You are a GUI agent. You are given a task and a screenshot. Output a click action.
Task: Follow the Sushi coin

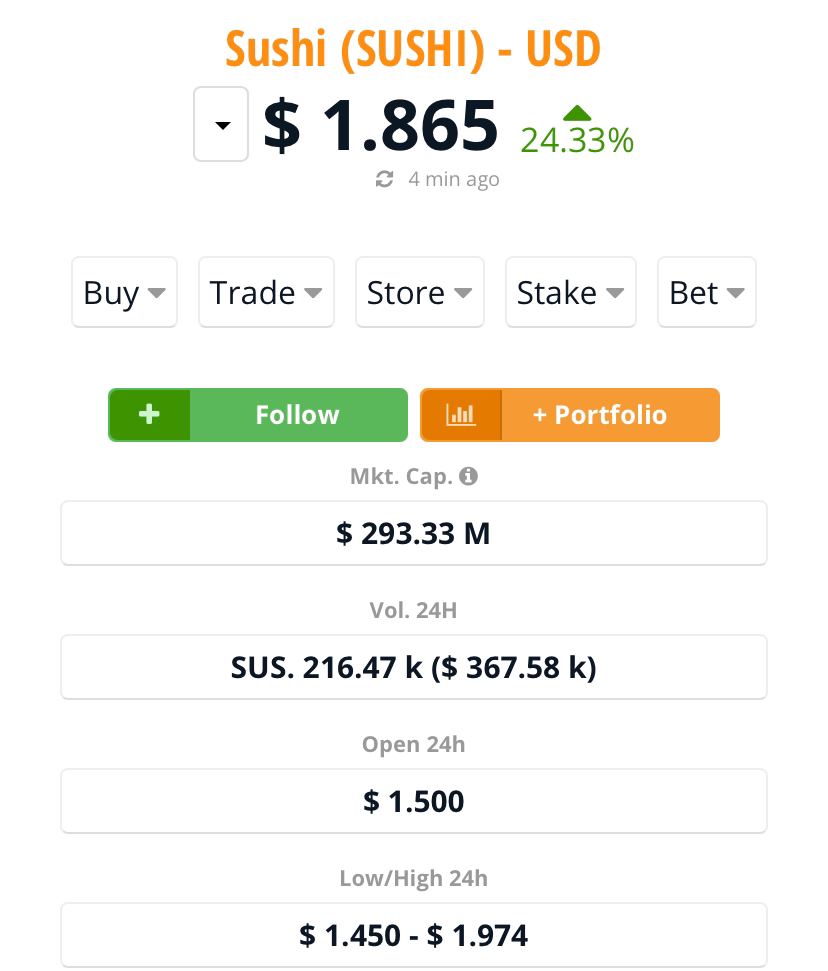[258, 414]
